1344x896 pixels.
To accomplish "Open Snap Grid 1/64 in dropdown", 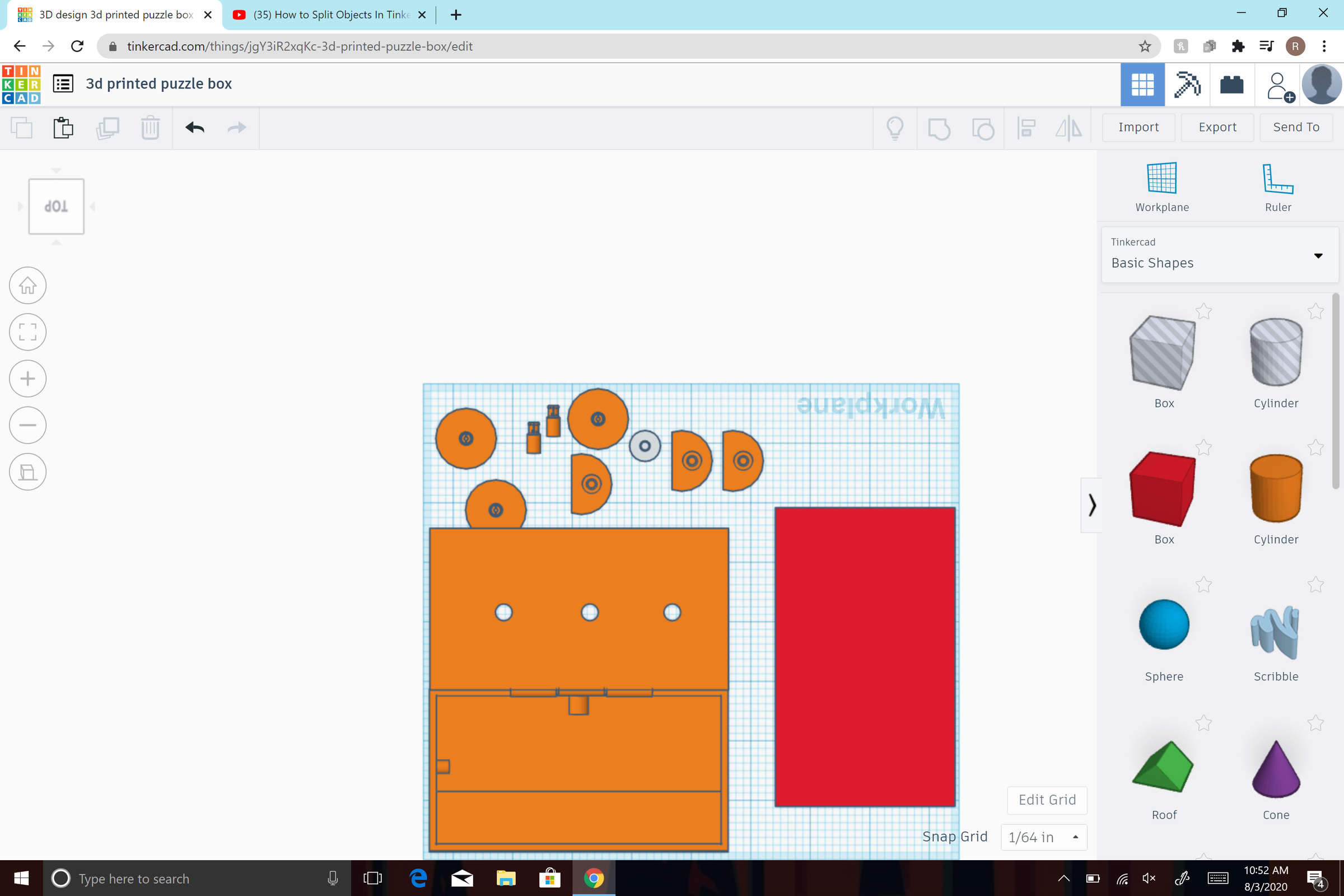I will pyautogui.click(x=1043, y=837).
